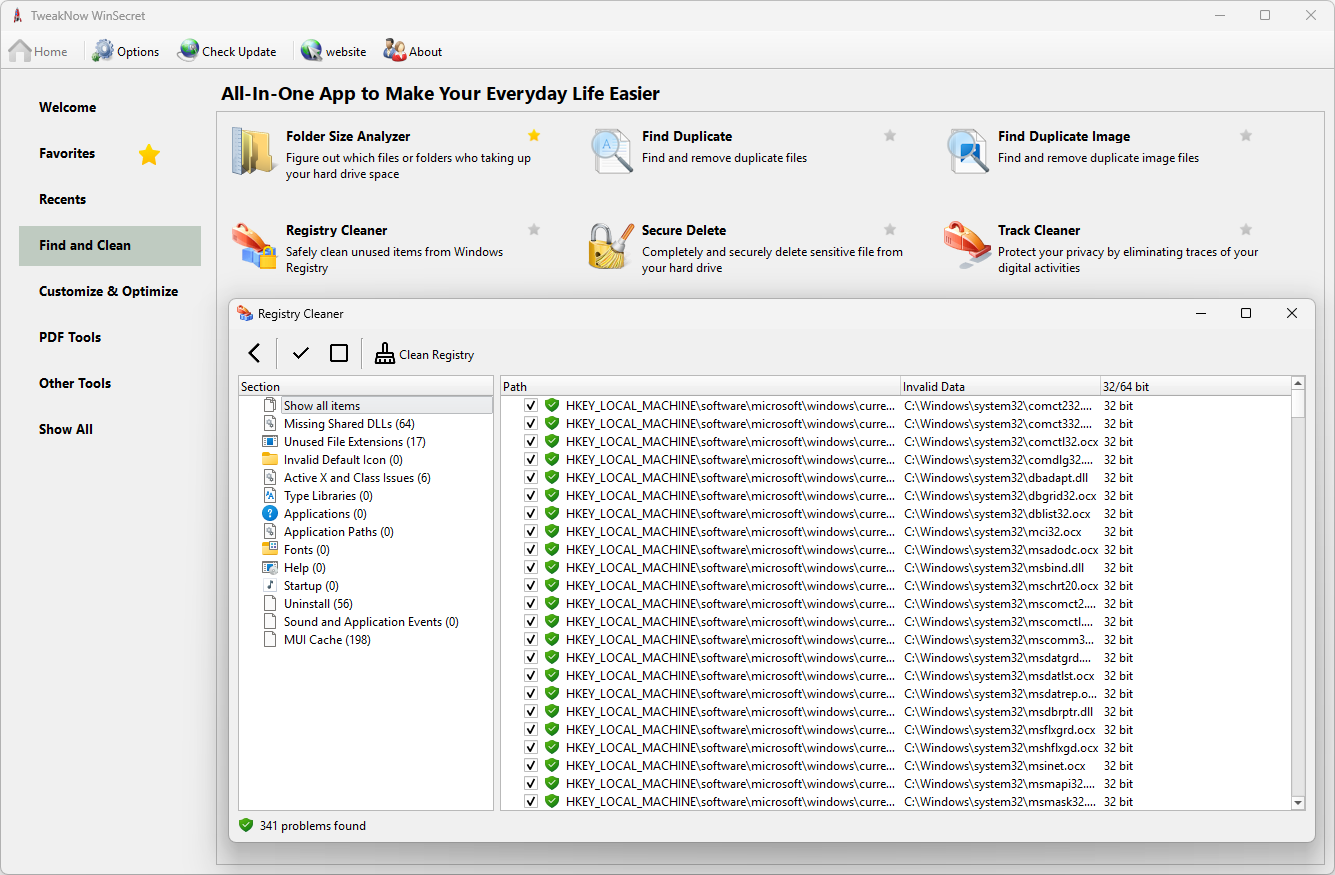Open the website toolbar link
The width and height of the screenshot is (1335, 875).
(x=334, y=51)
